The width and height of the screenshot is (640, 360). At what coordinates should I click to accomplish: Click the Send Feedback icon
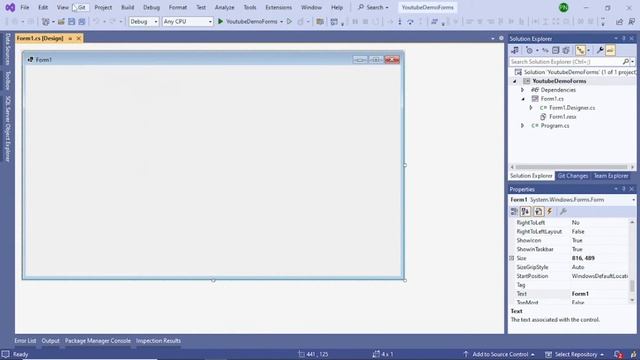(x=631, y=22)
